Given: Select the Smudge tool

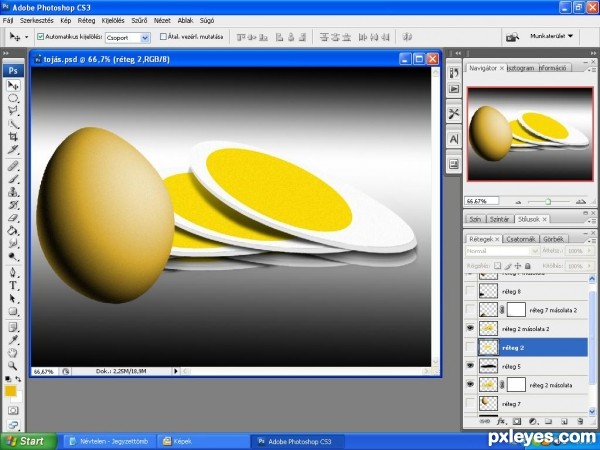Looking at the screenshot, I should 13,243.
